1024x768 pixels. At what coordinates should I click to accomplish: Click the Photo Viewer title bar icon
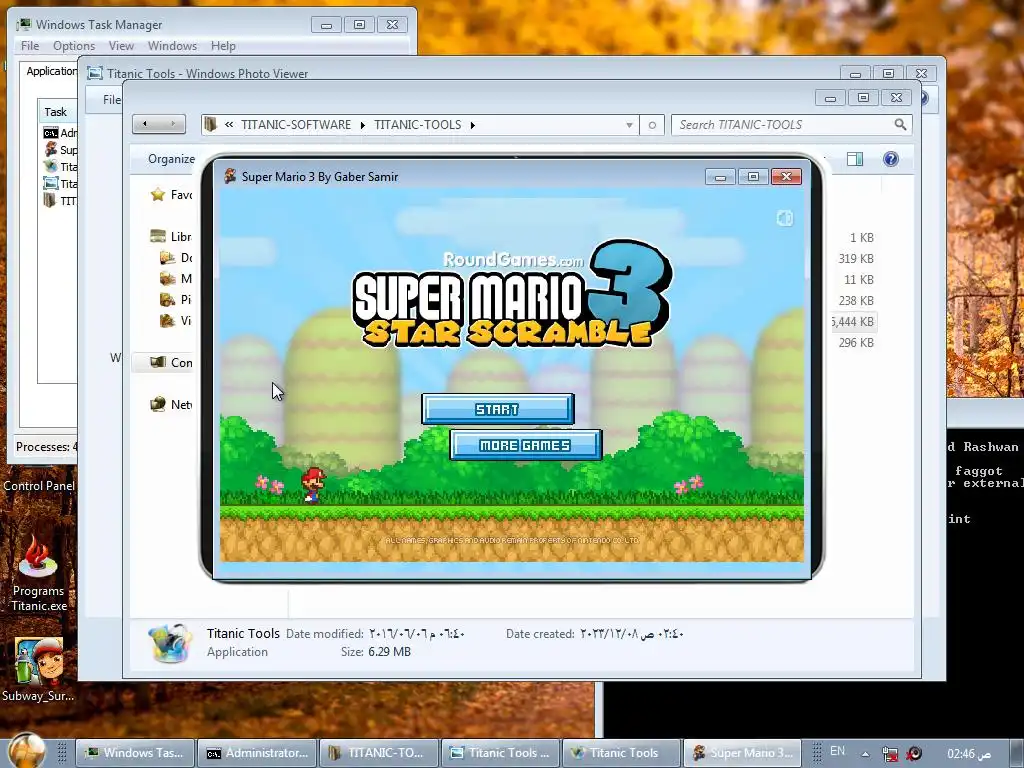click(x=95, y=74)
